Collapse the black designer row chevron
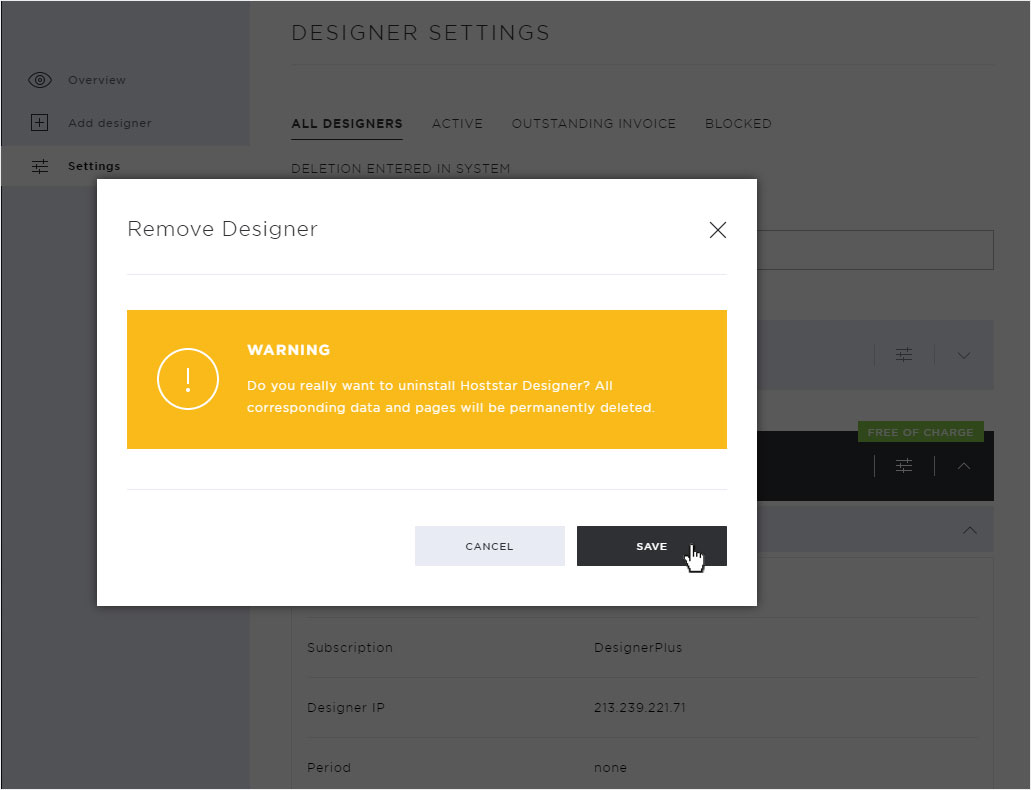Image resolution: width=1031 pixels, height=790 pixels. pyautogui.click(x=964, y=466)
